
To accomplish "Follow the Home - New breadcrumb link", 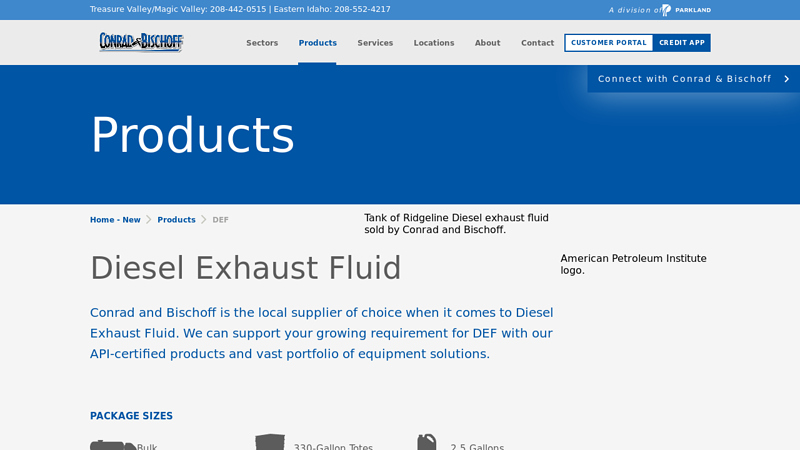I will (x=115, y=220).
